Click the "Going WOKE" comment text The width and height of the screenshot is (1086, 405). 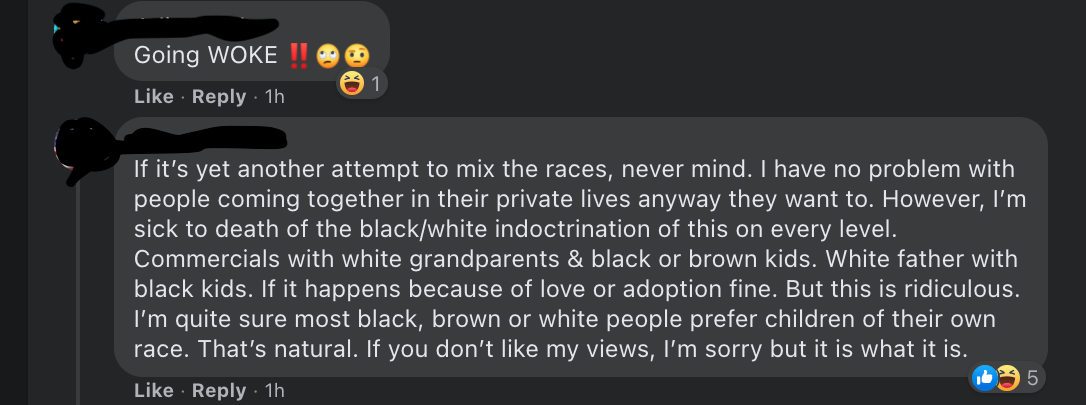pyautogui.click(x=206, y=56)
